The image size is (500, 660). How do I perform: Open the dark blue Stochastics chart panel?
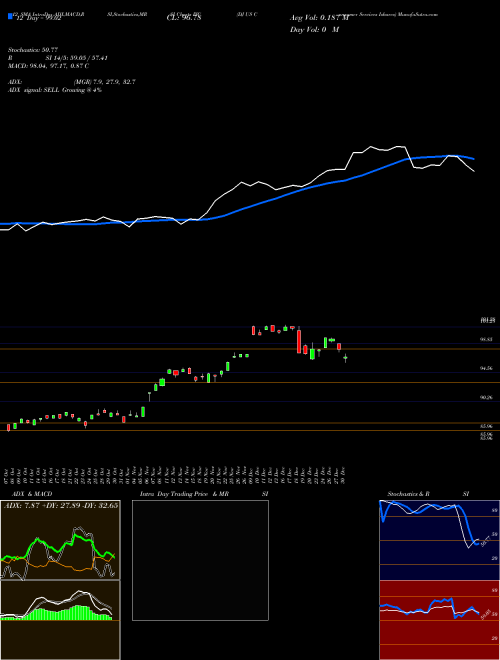point(439,540)
